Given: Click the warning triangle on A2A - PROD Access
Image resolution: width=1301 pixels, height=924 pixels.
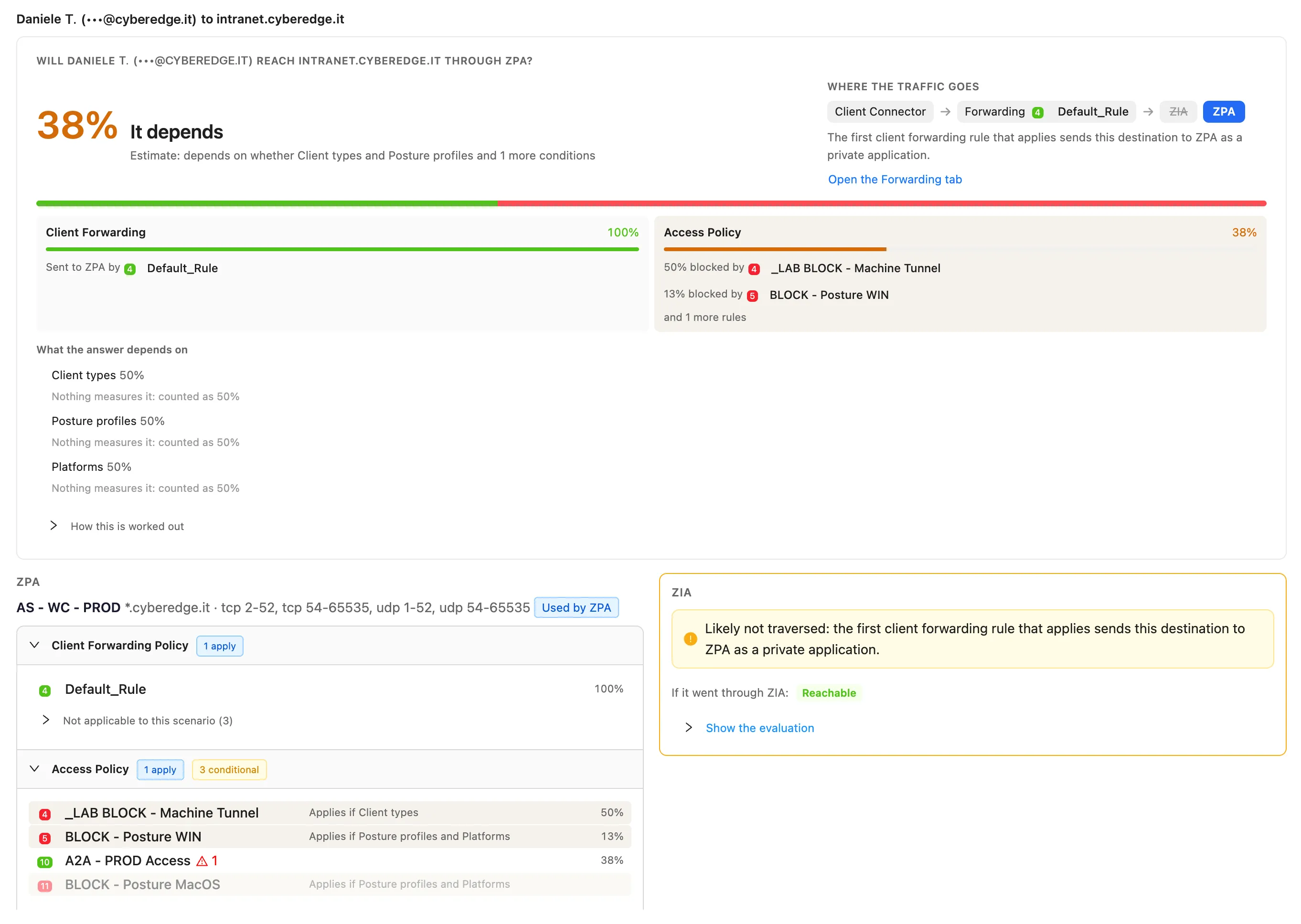Looking at the screenshot, I should pos(202,861).
